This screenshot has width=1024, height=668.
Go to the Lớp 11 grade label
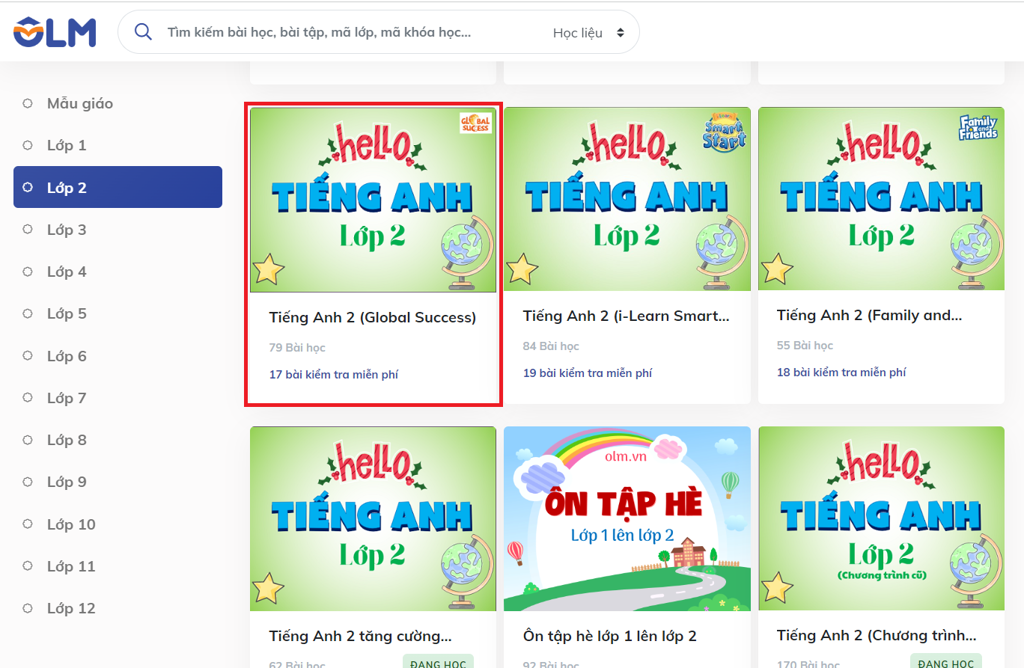(x=71, y=566)
